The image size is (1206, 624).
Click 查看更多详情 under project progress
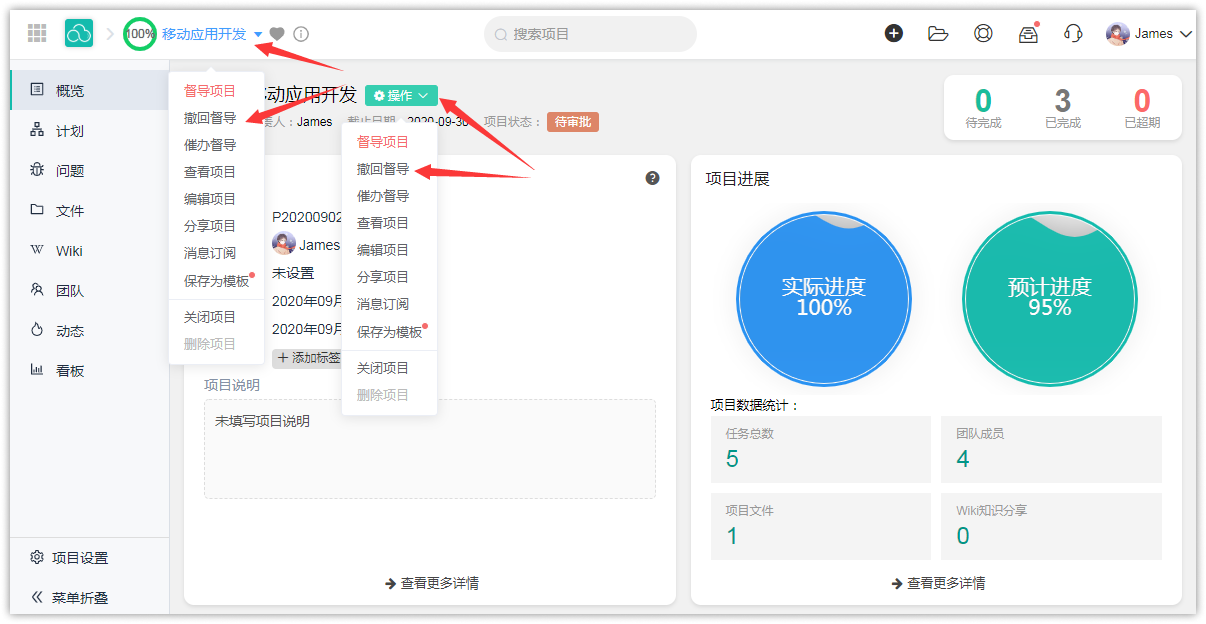coord(938,583)
